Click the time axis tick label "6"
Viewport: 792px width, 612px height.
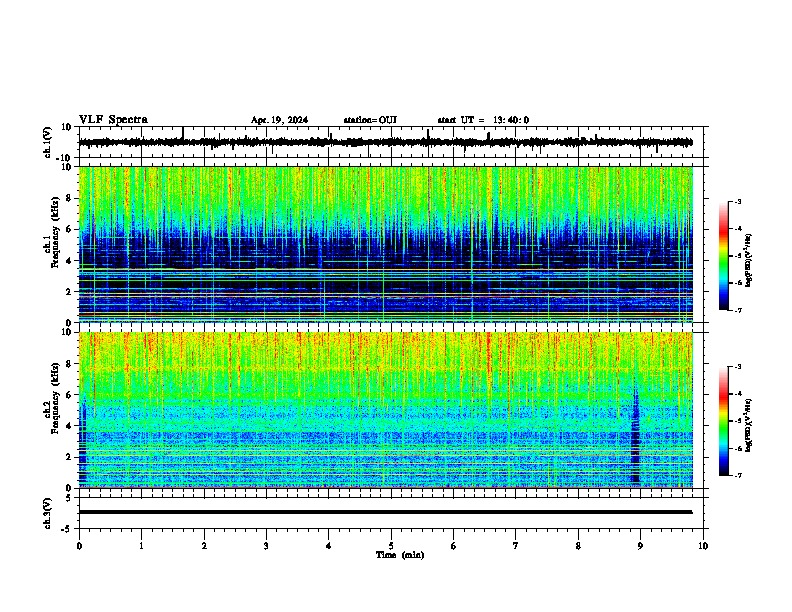click(454, 546)
